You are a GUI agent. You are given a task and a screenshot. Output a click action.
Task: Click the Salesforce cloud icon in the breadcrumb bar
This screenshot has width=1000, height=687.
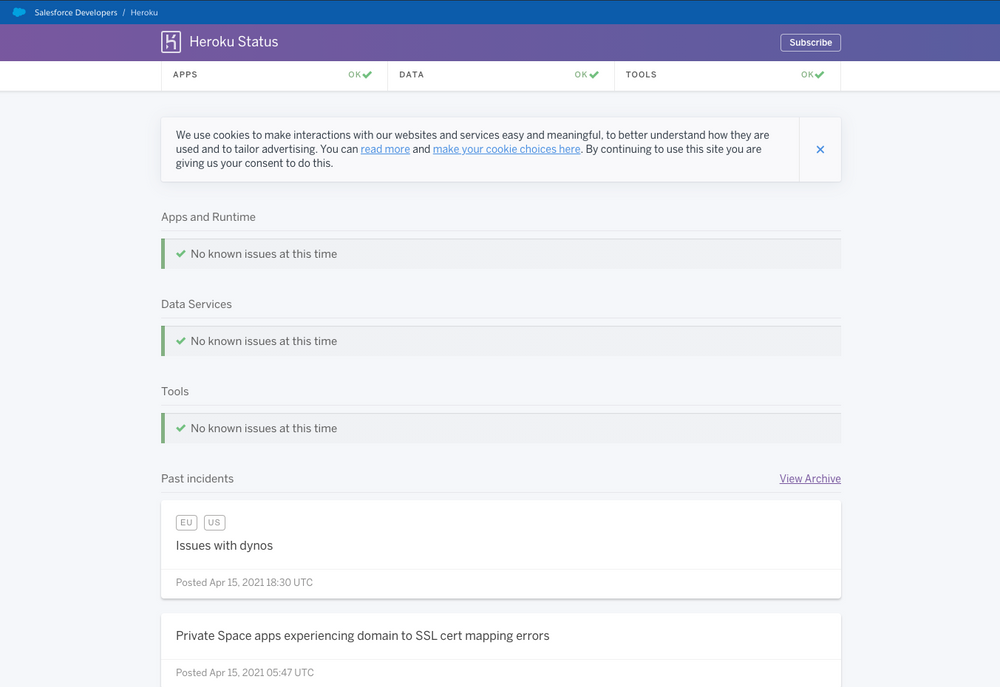pos(17,11)
